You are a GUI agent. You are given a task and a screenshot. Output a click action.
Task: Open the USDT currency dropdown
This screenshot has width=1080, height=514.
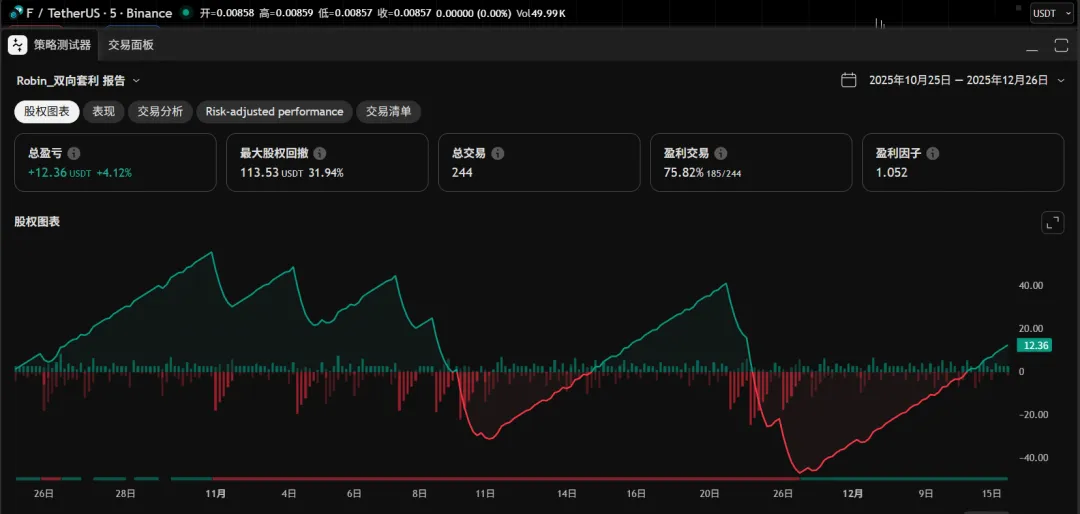coord(1052,13)
